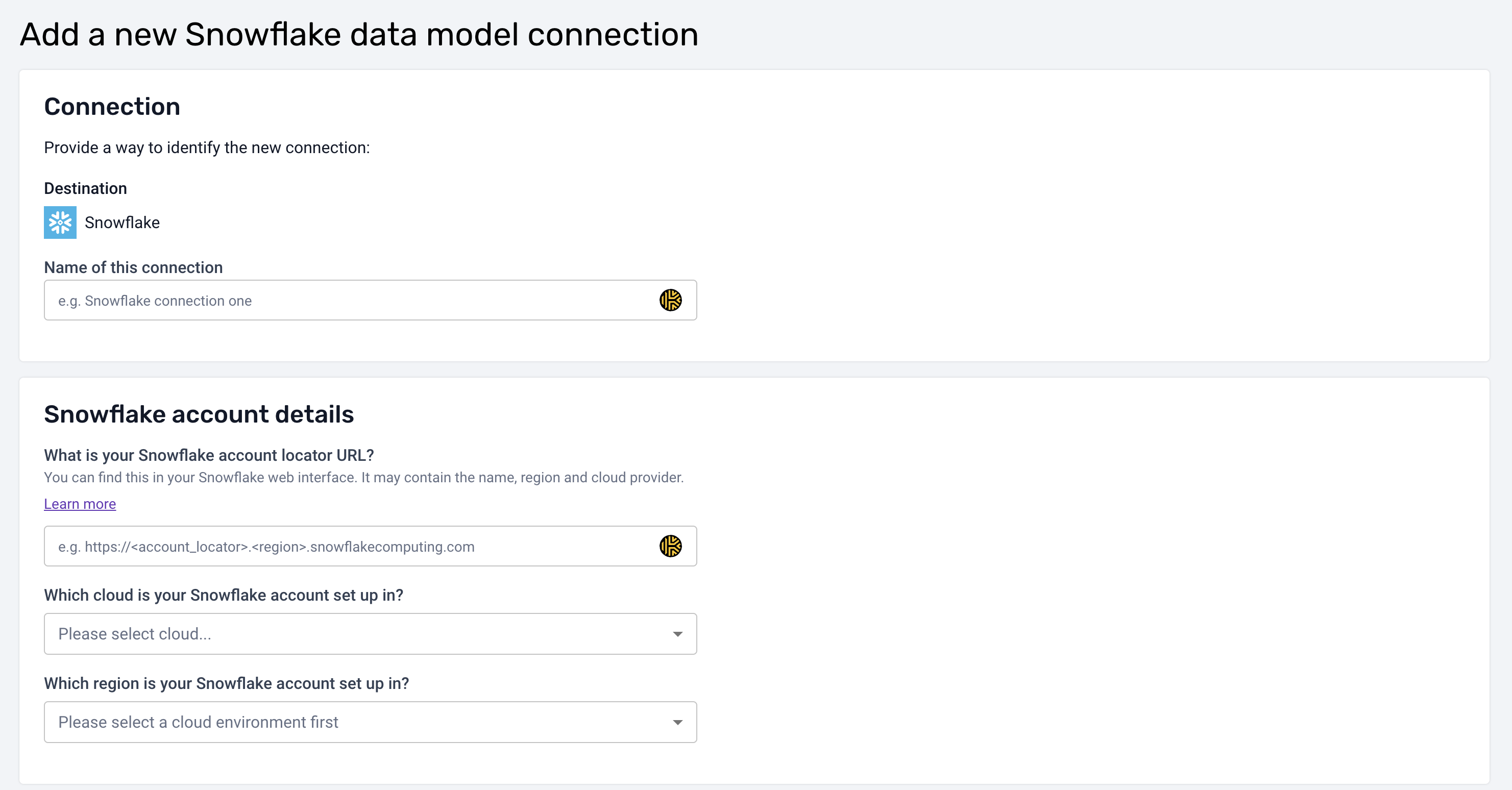Click Keeper password icon in connection name field

point(670,301)
